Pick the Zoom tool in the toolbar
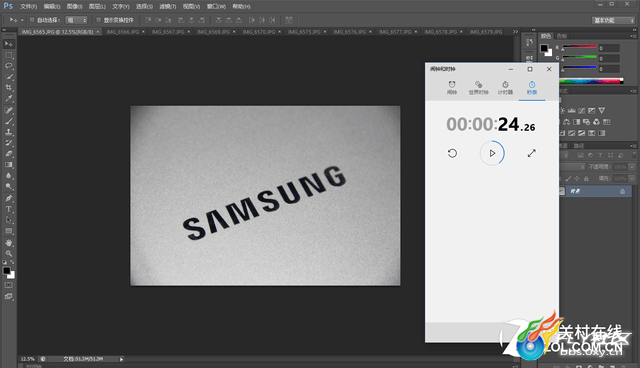 [x=9, y=253]
